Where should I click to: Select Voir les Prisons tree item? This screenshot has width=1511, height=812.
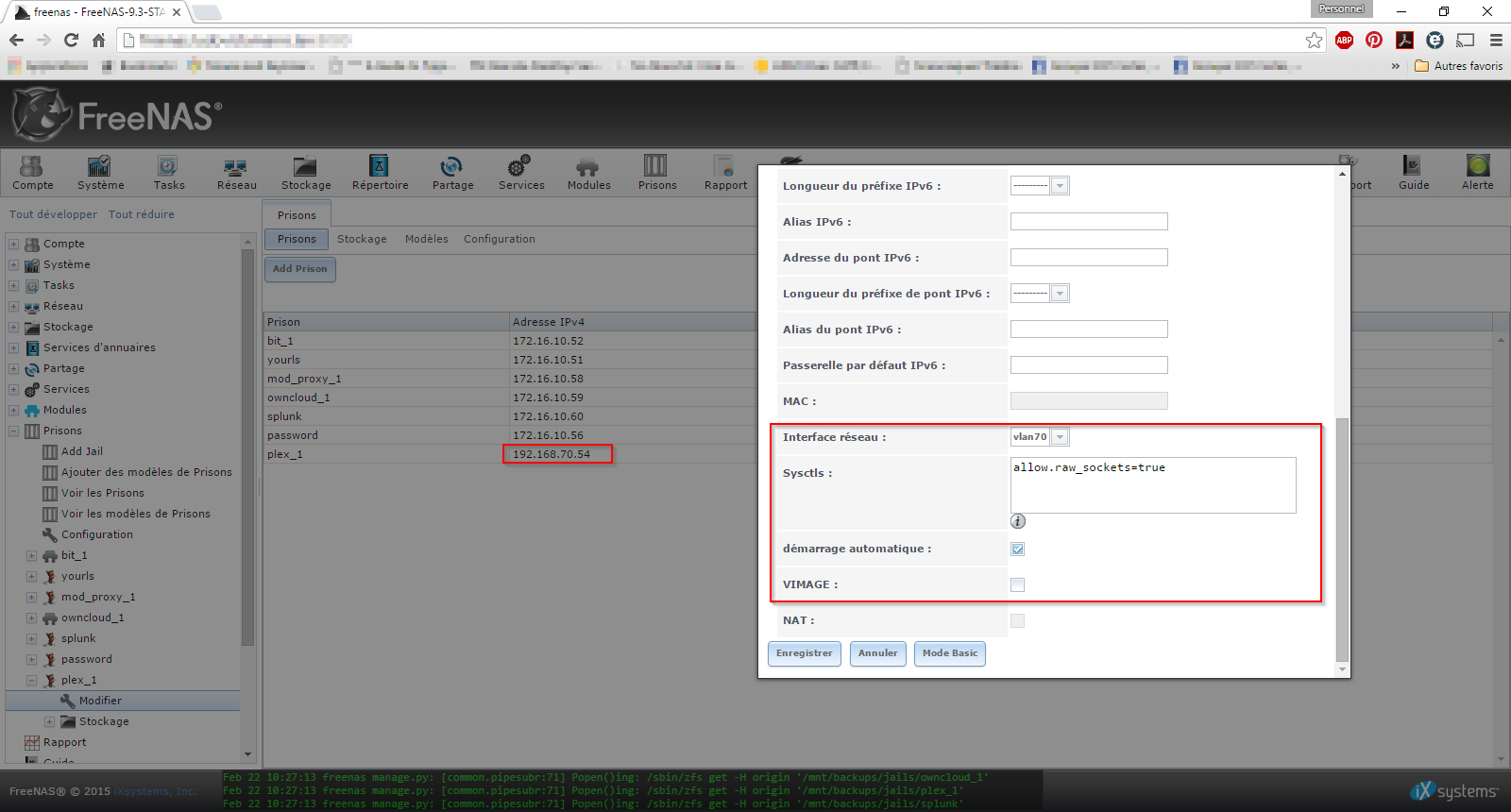(x=103, y=493)
